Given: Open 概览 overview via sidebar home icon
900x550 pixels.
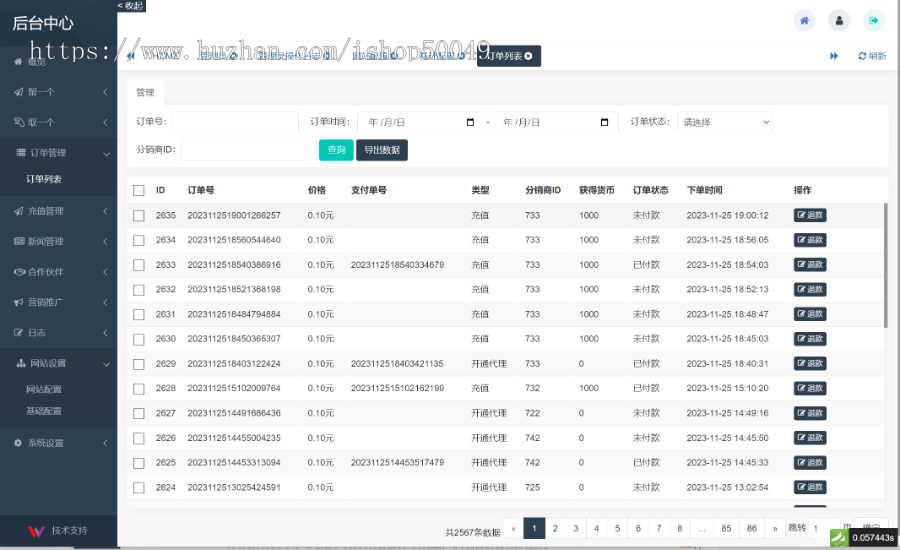Looking at the screenshot, I should coord(18,61).
